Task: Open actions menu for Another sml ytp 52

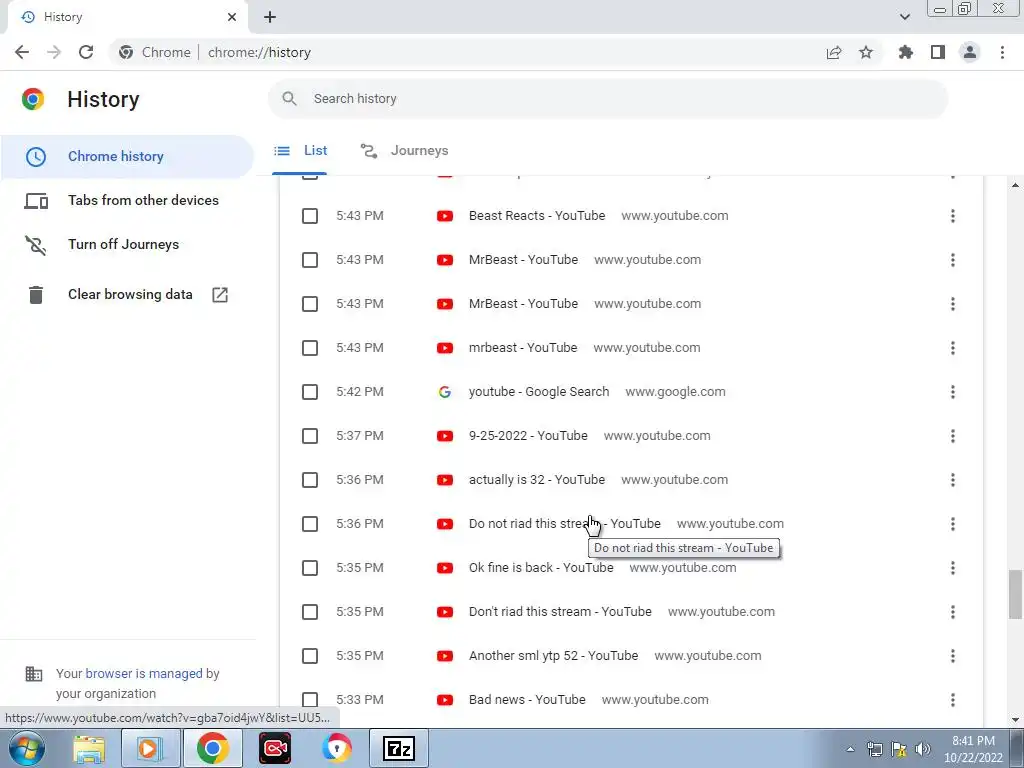Action: [953, 656]
